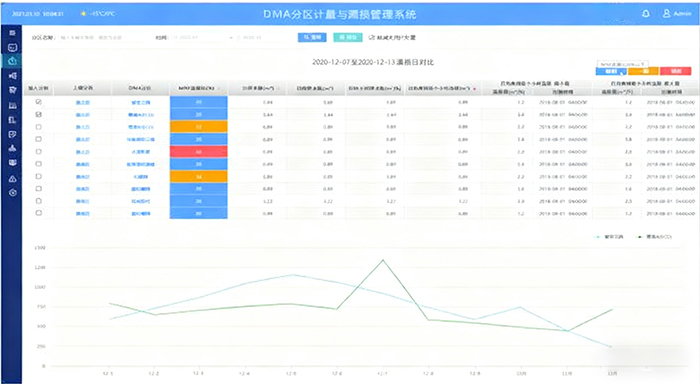The image size is (700, 384).
Task: Click the teal button next to the query button
Action: click(x=348, y=38)
